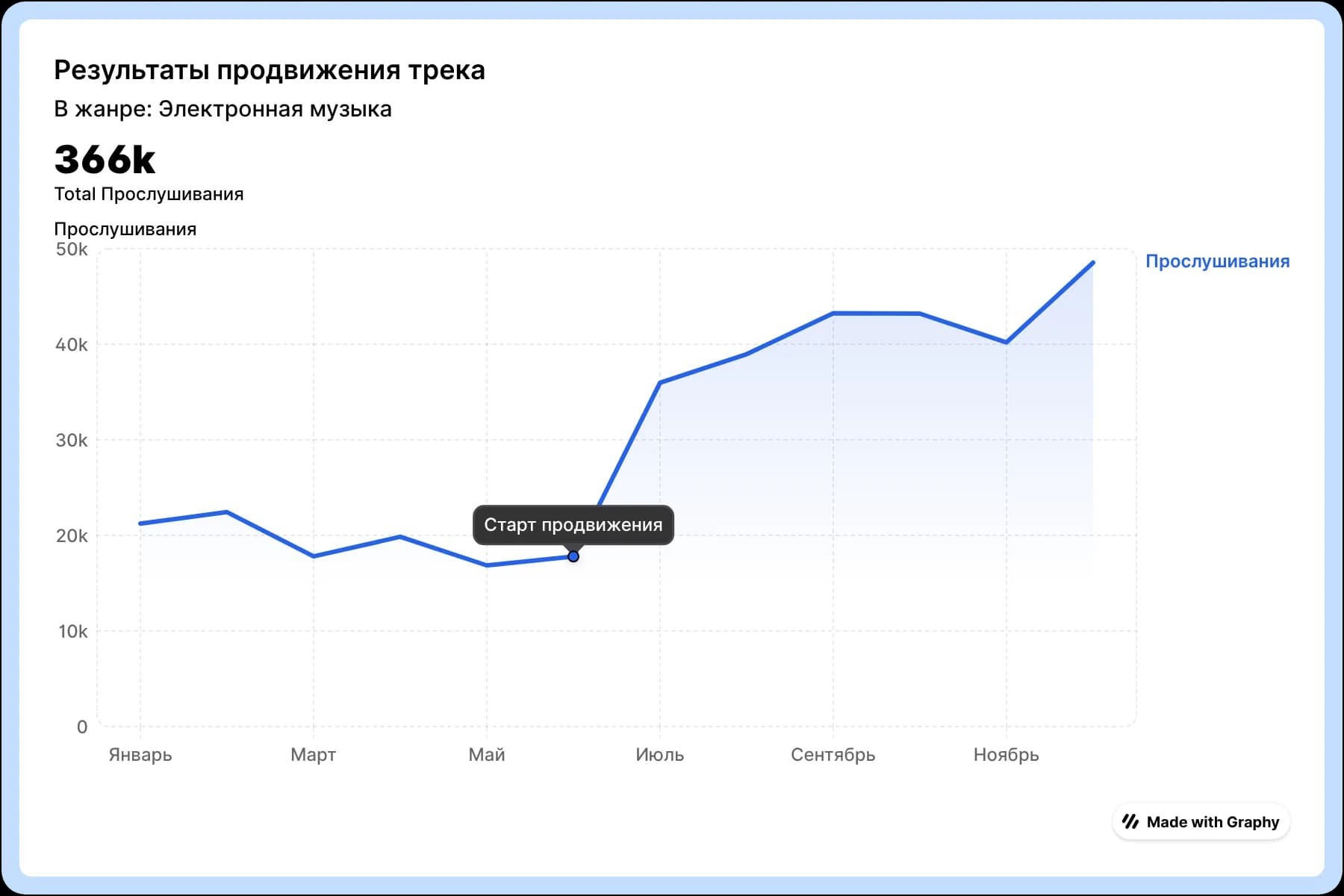
Task: Click the '30k' y-axis label
Action: (72, 441)
